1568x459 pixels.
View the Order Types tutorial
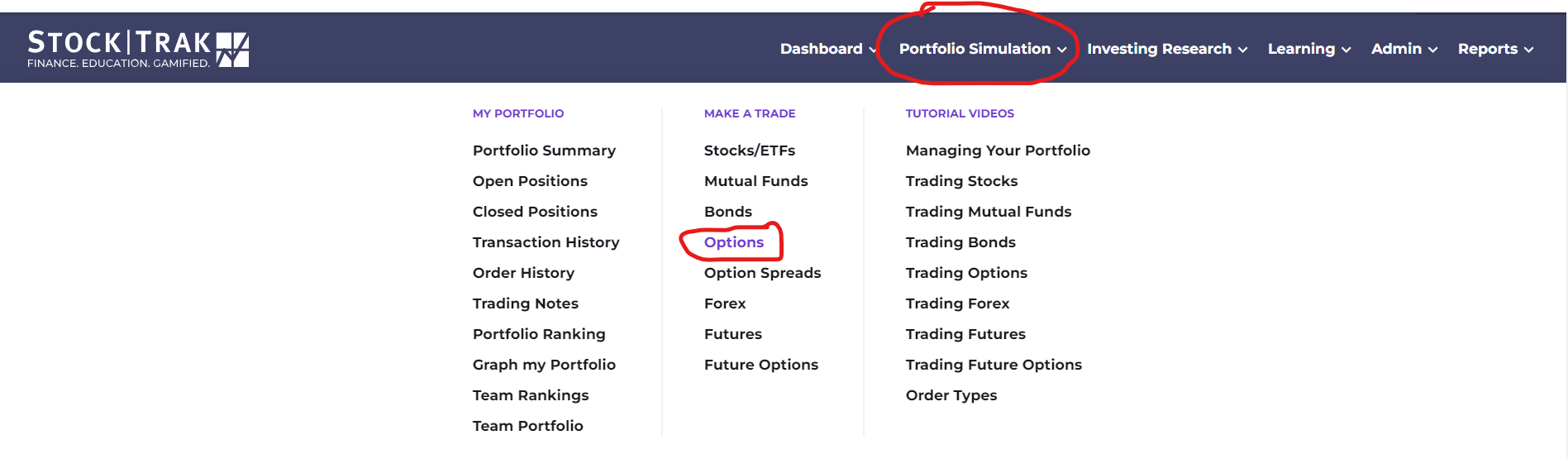[x=951, y=395]
